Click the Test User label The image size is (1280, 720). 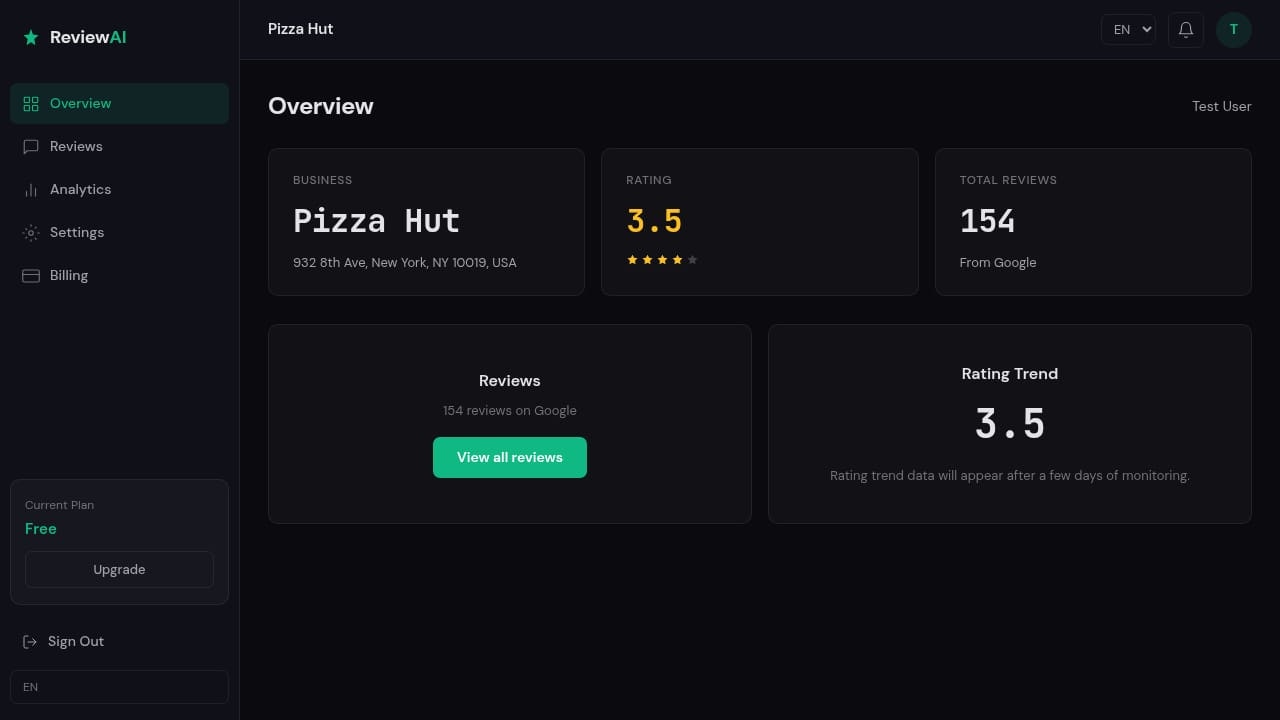[1221, 106]
